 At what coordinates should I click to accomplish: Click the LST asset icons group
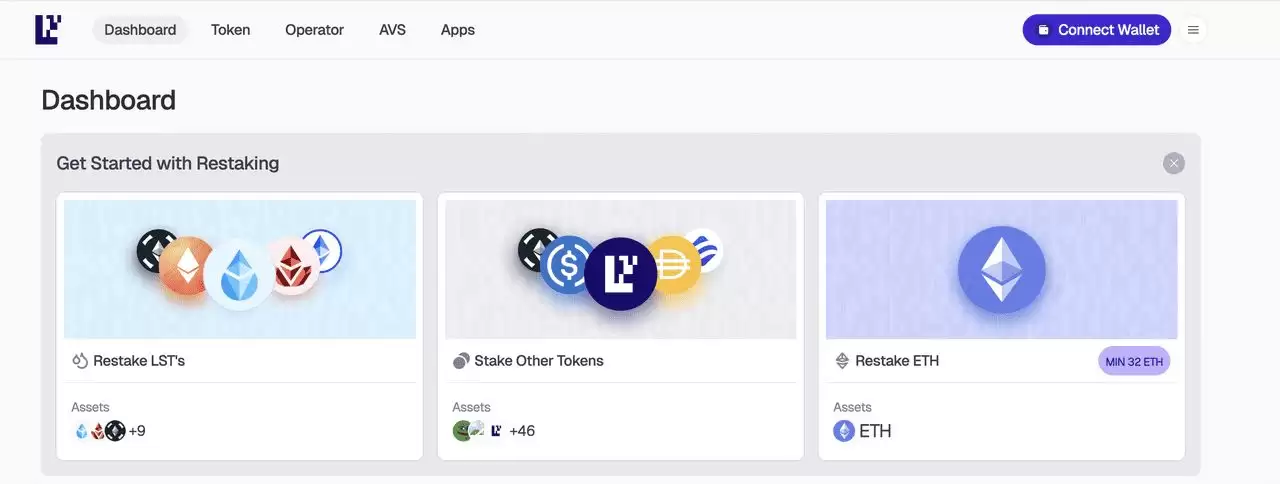pos(99,431)
